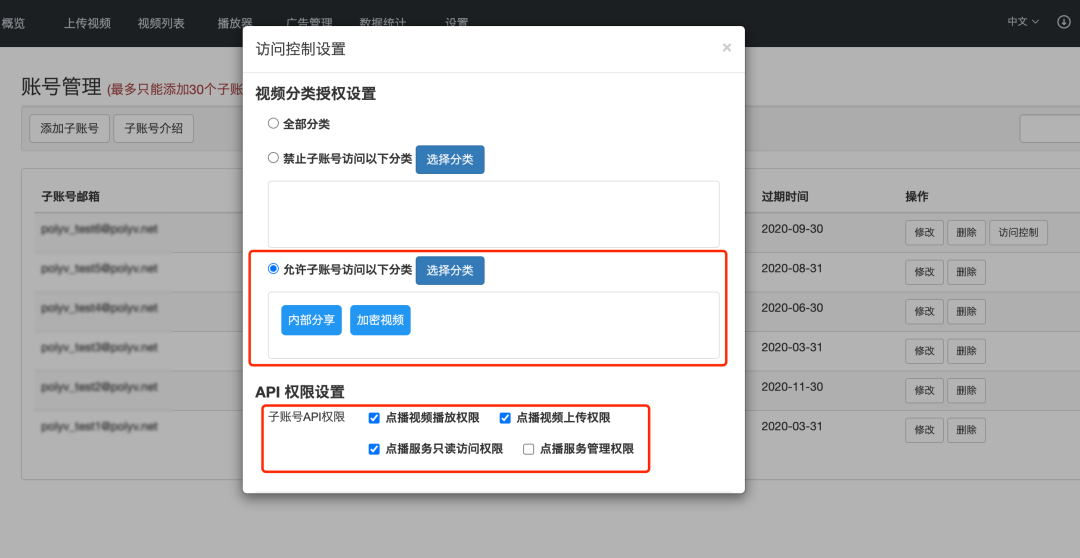Open the 中文 language dropdown
1080x558 pixels.
[1023, 22]
